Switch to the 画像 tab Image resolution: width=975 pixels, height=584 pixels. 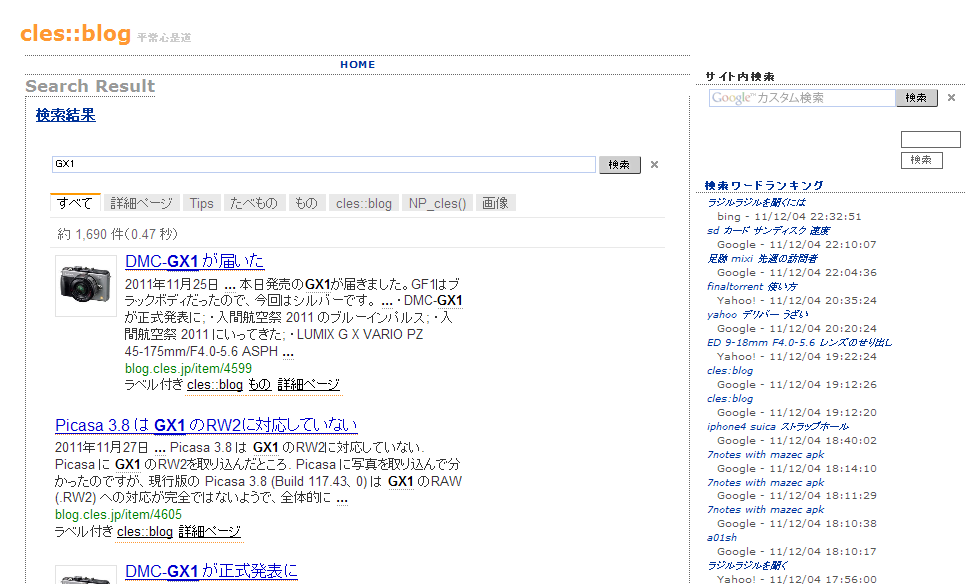tap(496, 203)
